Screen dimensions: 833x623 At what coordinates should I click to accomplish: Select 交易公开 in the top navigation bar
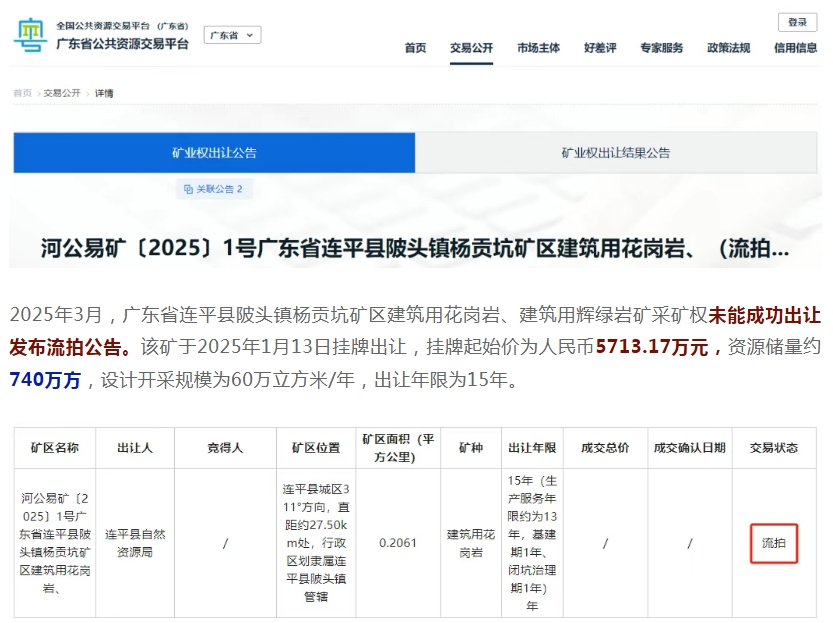point(471,48)
